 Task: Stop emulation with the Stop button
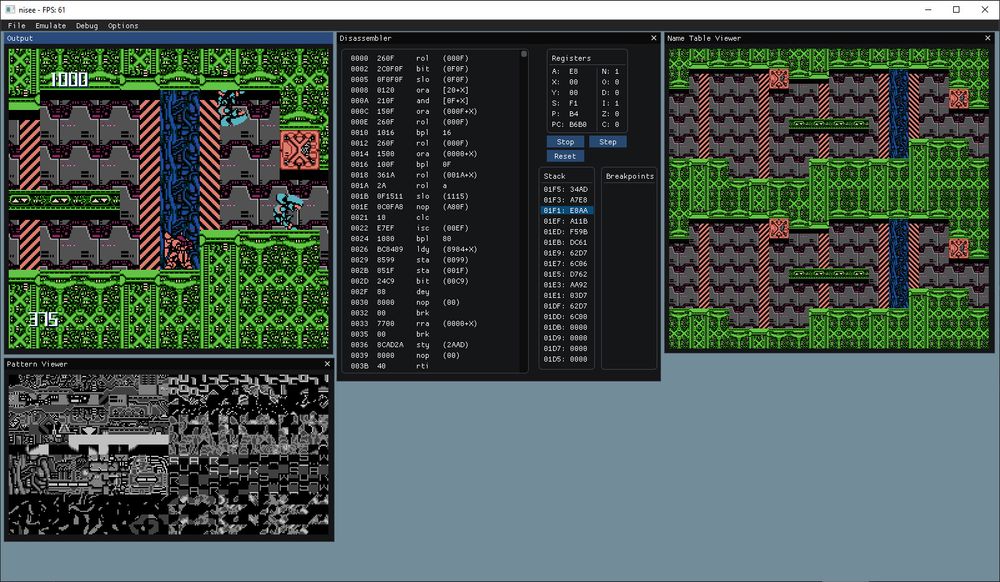(x=565, y=142)
